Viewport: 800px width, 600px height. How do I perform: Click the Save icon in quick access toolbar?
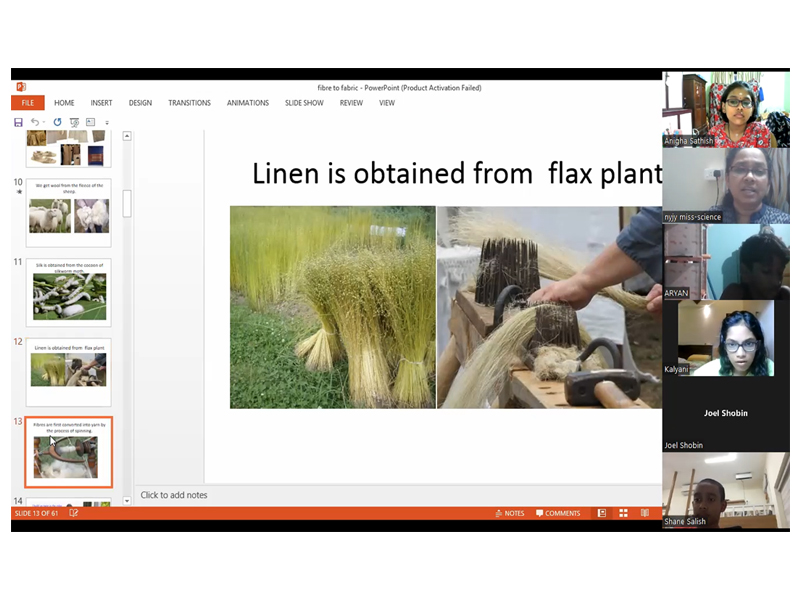tap(18, 122)
